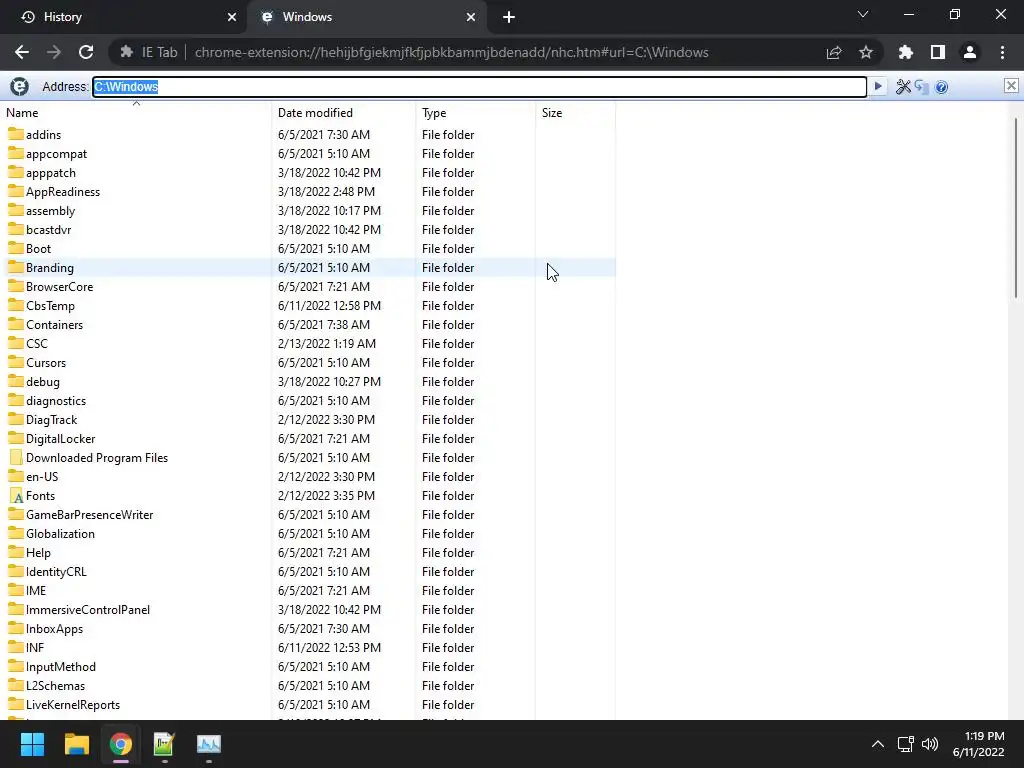Select the GameBarPresenceWriter folder

89,515
